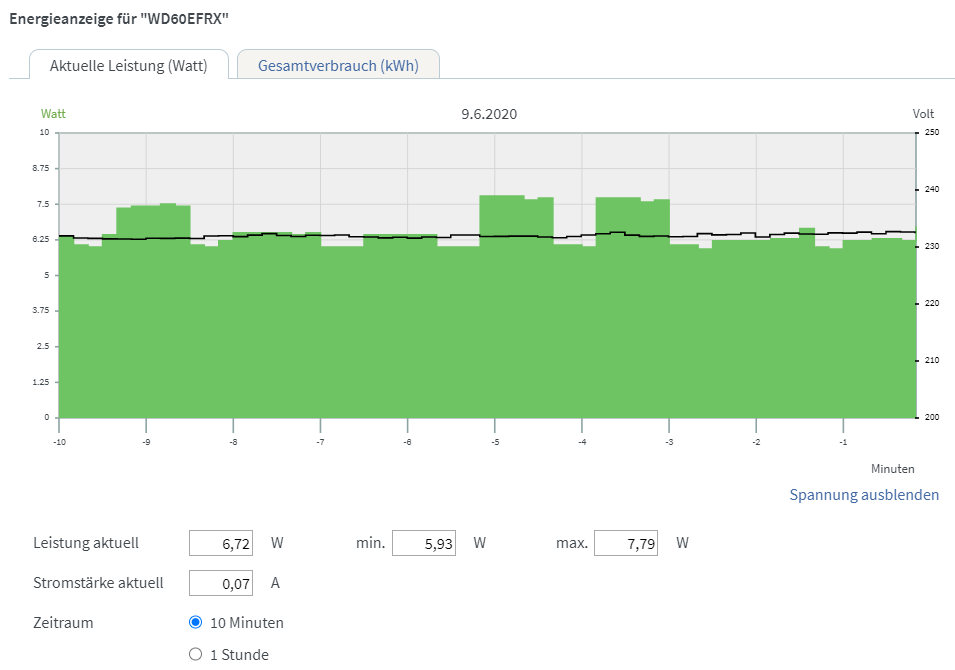This screenshot has width=955, height=670.
Task: Click the Zeitraum label
Action: pos(63,623)
